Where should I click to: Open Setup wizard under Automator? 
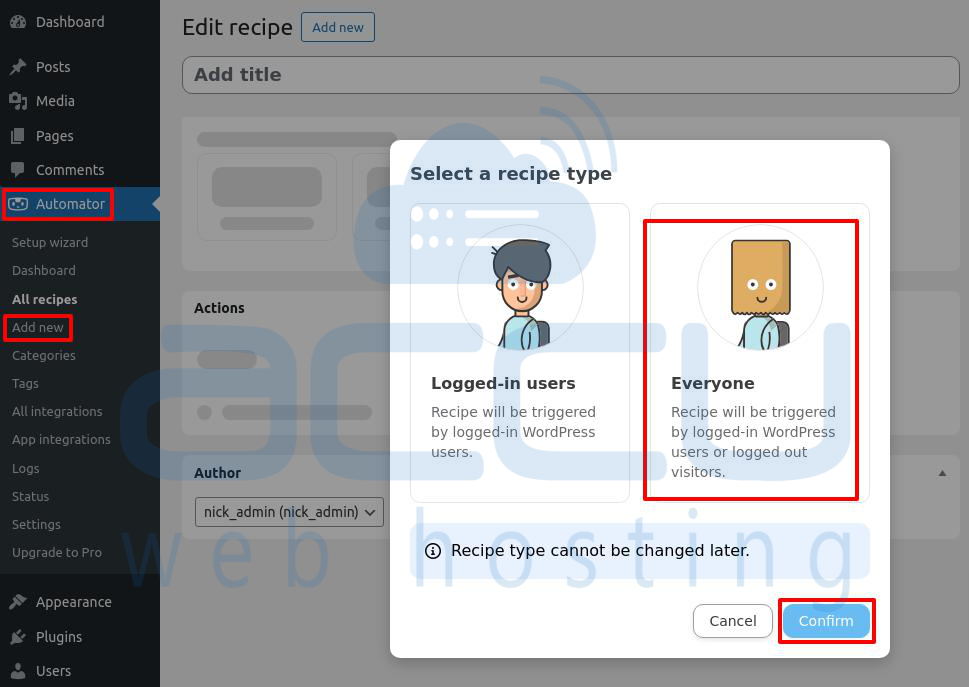pyautogui.click(x=50, y=242)
